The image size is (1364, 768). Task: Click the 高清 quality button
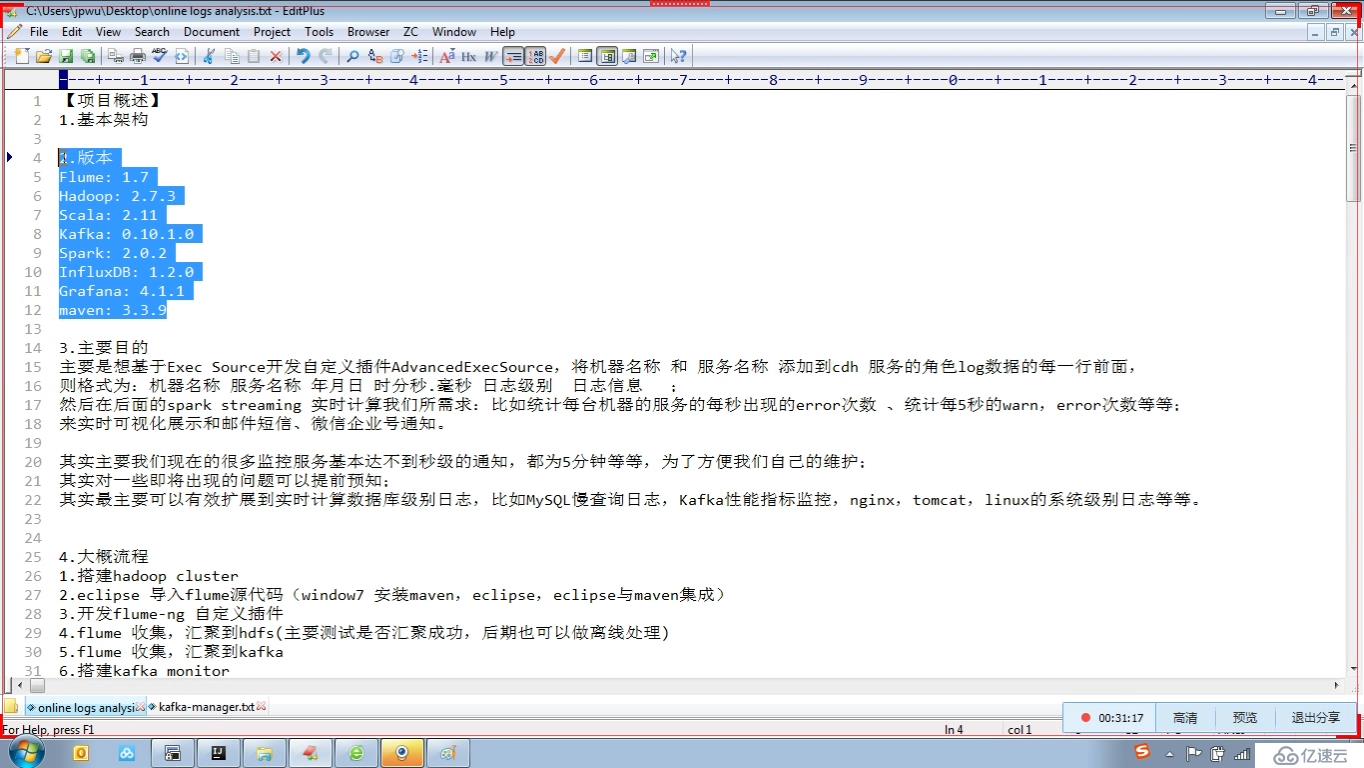(1185, 718)
